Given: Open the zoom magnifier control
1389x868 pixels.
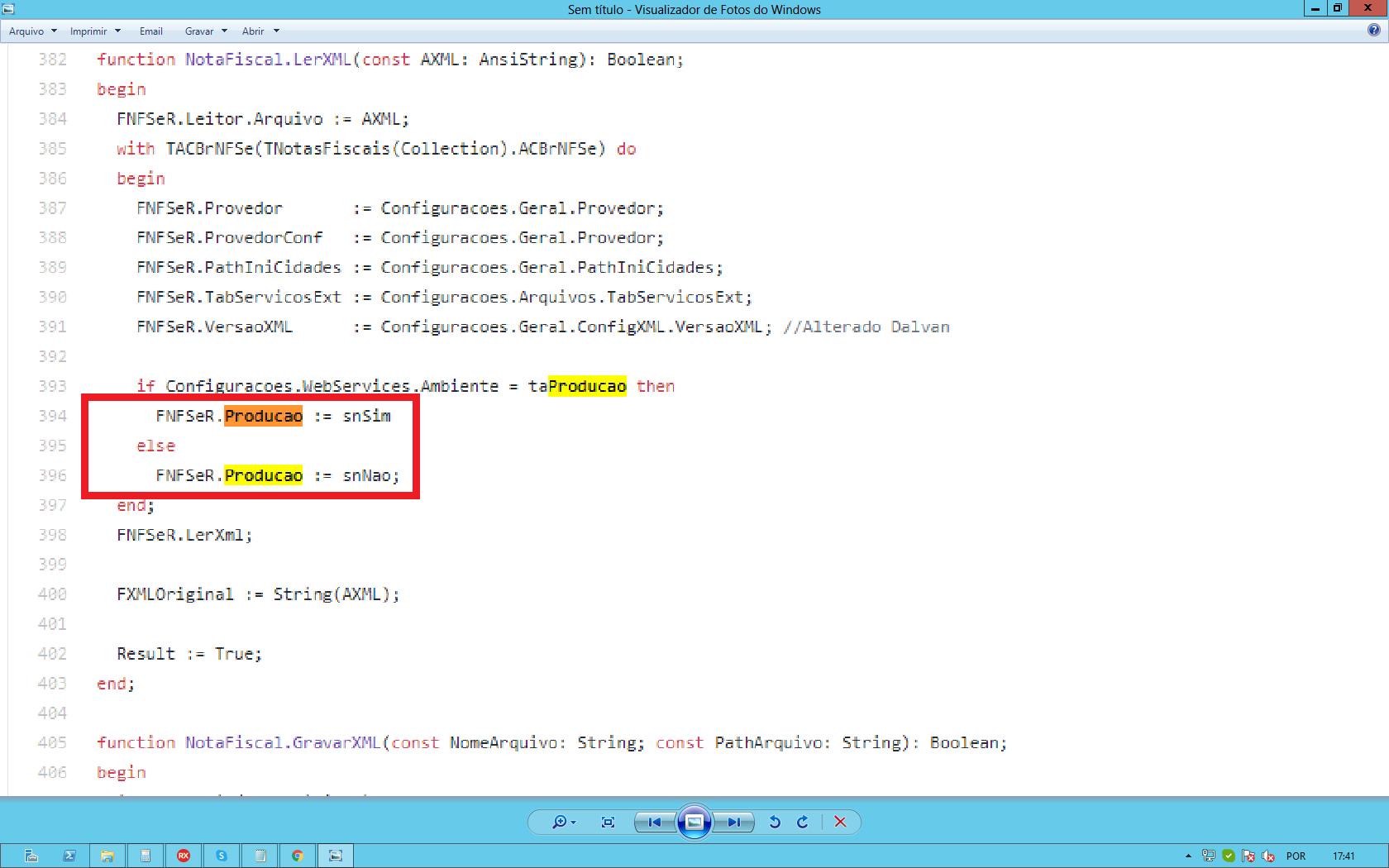Looking at the screenshot, I should [564, 822].
